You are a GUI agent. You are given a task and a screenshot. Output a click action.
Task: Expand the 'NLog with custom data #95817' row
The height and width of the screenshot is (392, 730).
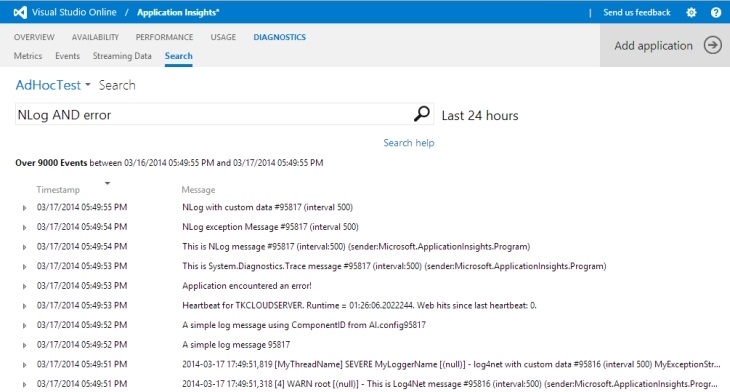(24, 208)
